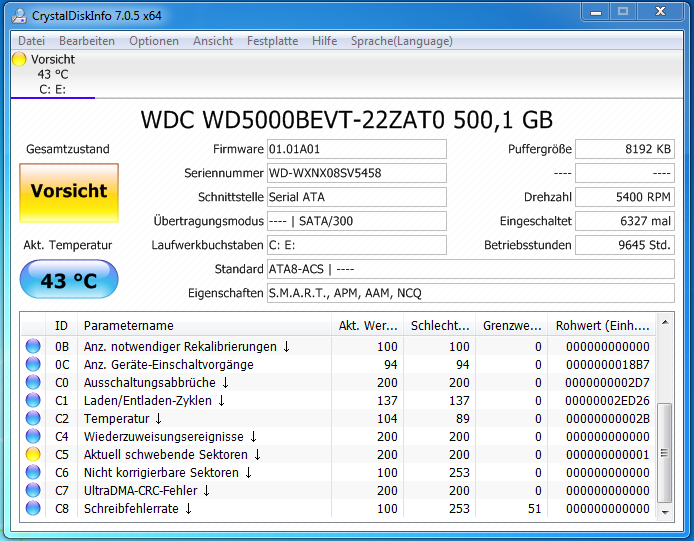The image size is (694, 541).
Task: Close the CrystalDiskInfo window
Action: [659, 12]
